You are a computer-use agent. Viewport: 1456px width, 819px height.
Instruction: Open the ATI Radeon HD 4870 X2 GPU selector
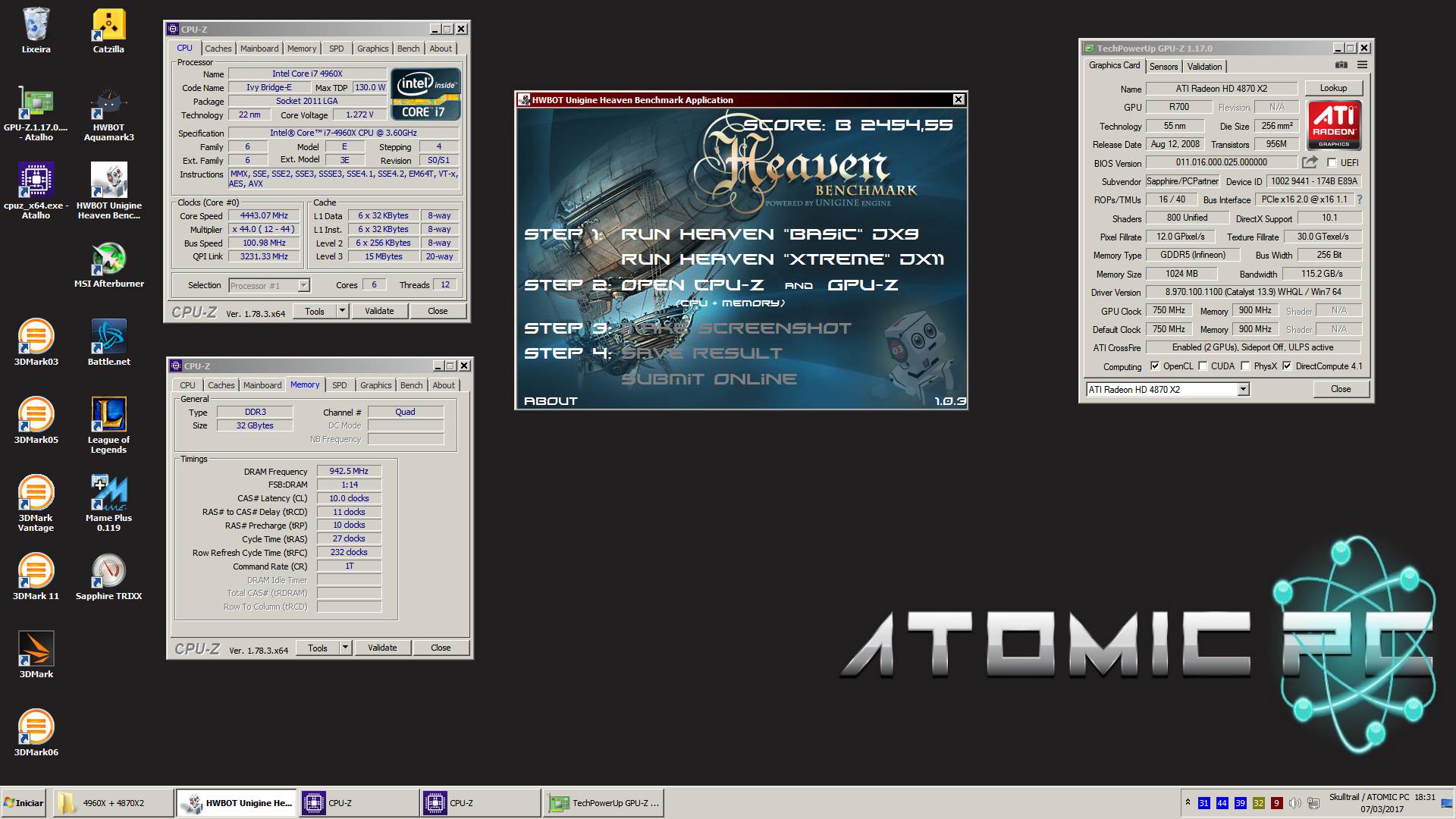[1167, 390]
